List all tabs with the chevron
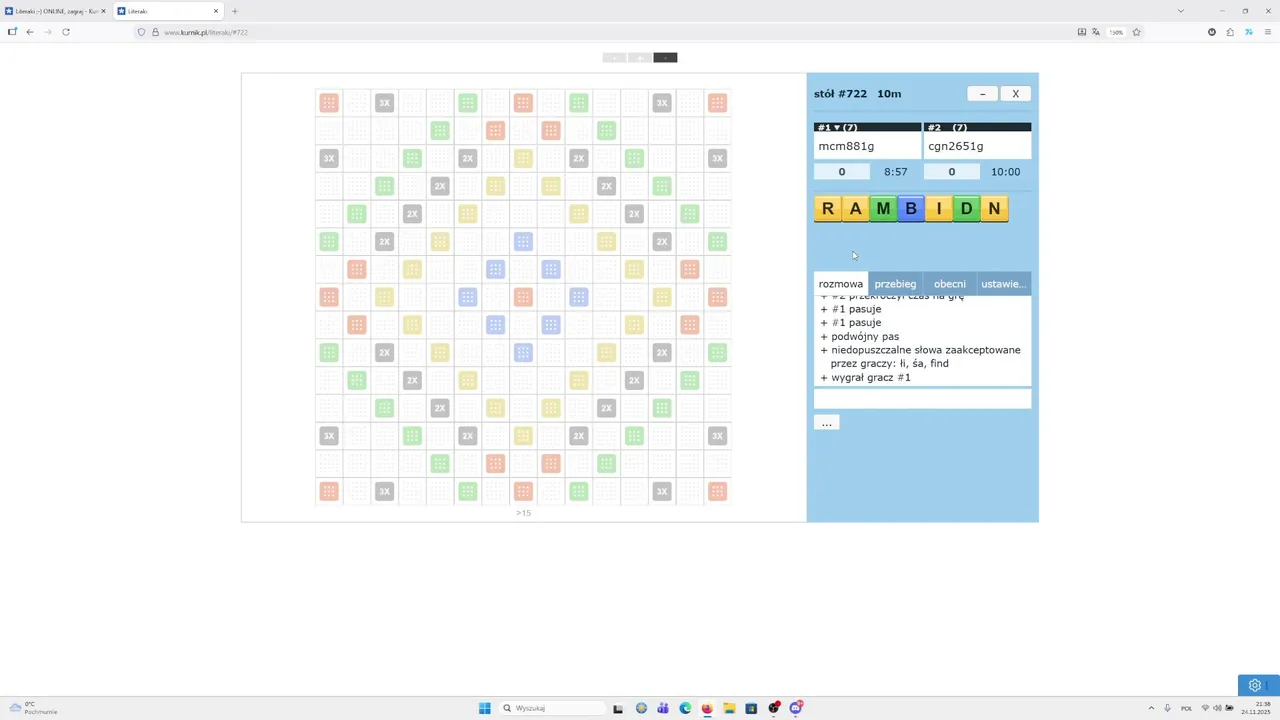Screen dimensions: 1280x720 click(x=1180, y=11)
